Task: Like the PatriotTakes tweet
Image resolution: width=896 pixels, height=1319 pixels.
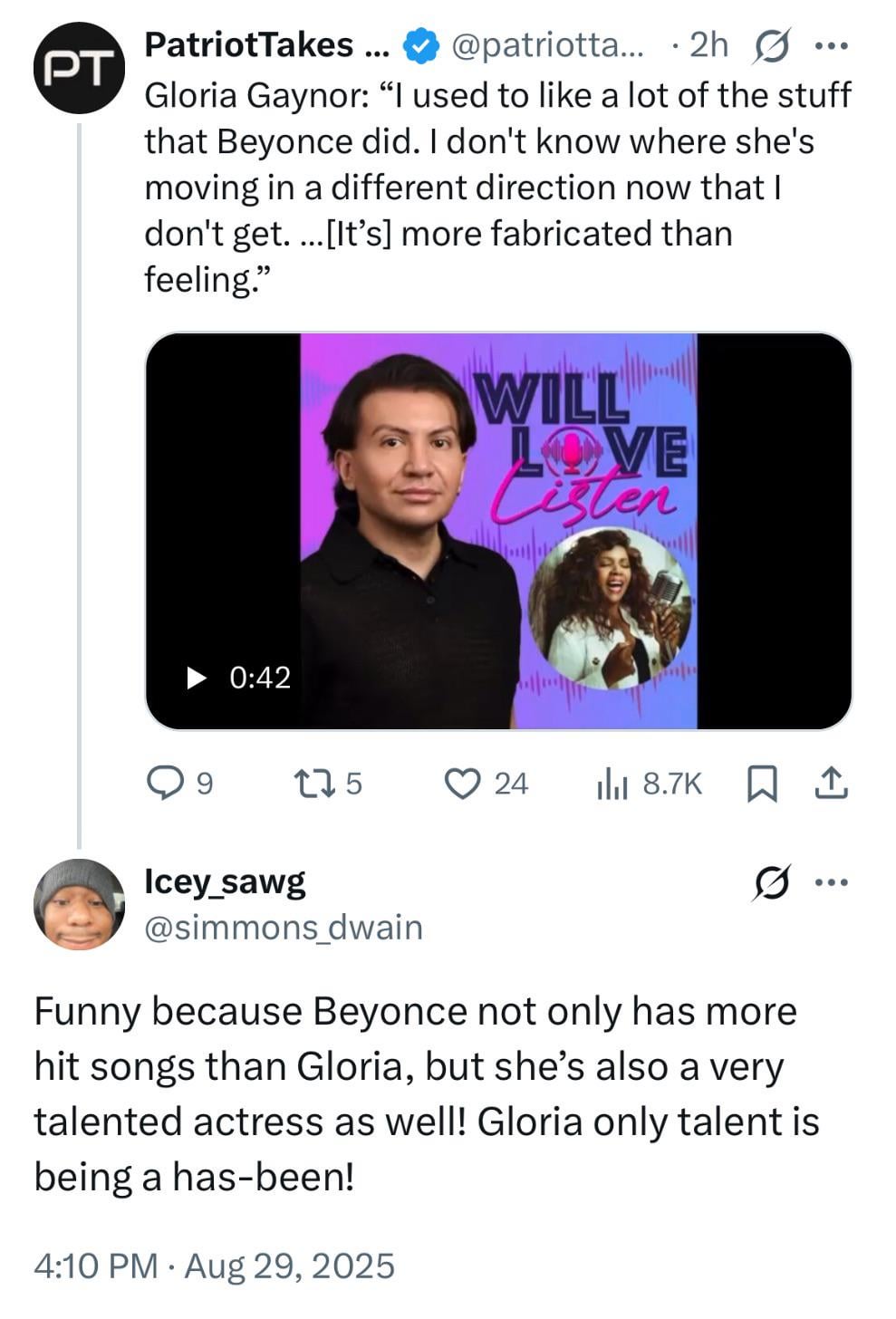Action: (487, 783)
